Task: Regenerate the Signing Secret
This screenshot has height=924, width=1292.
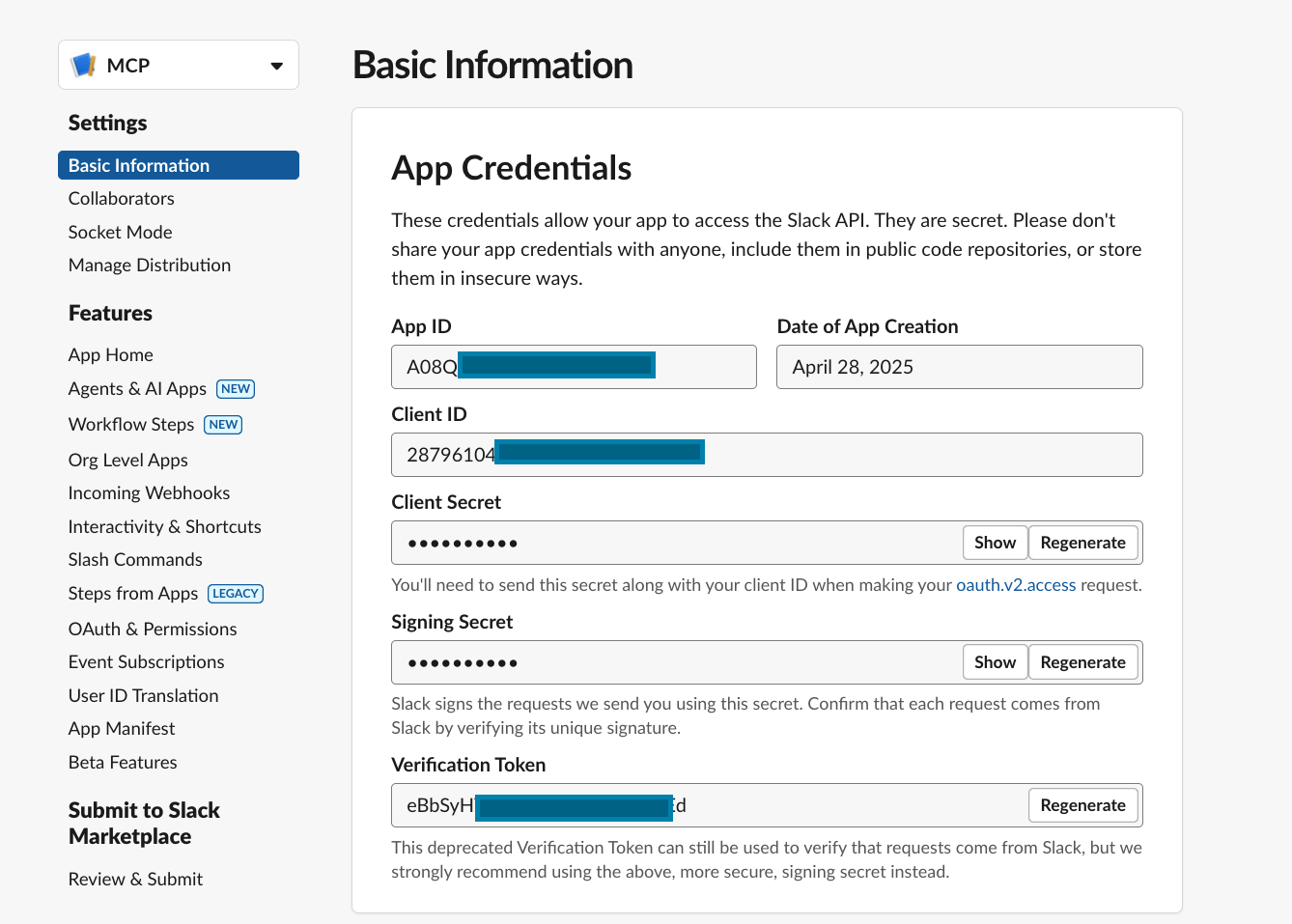Action: click(1082, 662)
